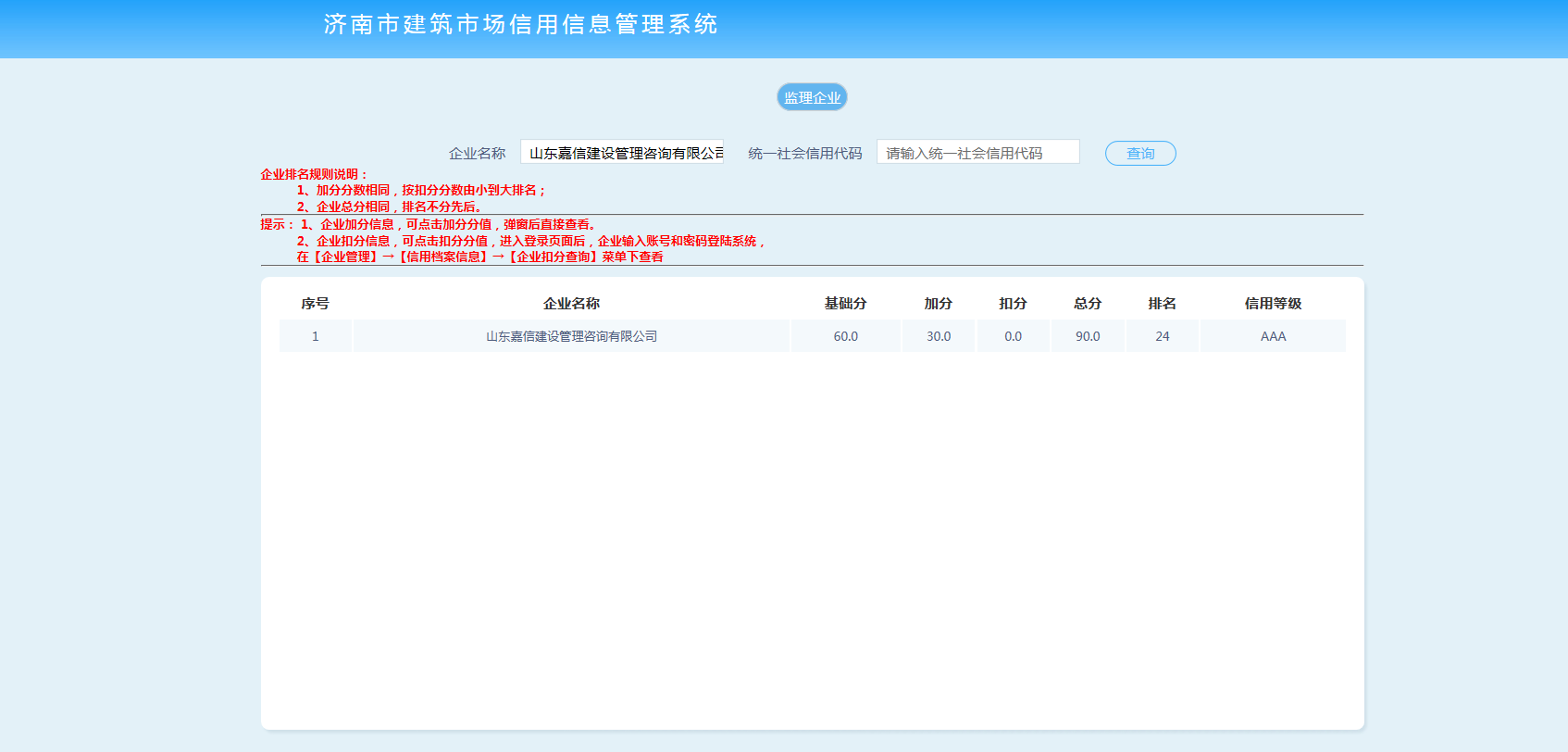Click company name 山东嘉信建设管理咨询有限公司 in table row
This screenshot has height=752, width=1568.
click(571, 336)
